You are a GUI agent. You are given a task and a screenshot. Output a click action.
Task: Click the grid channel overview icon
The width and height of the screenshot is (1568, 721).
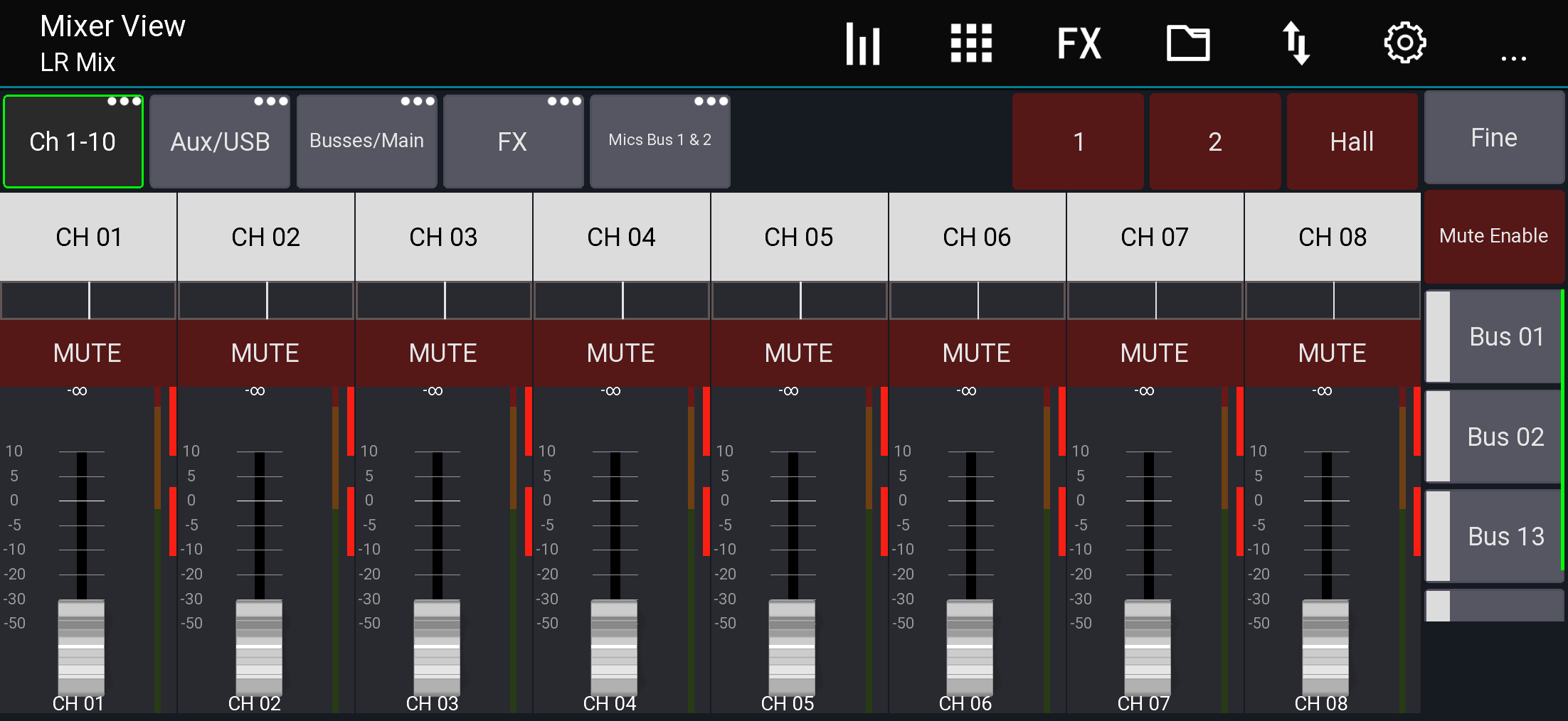(x=972, y=43)
